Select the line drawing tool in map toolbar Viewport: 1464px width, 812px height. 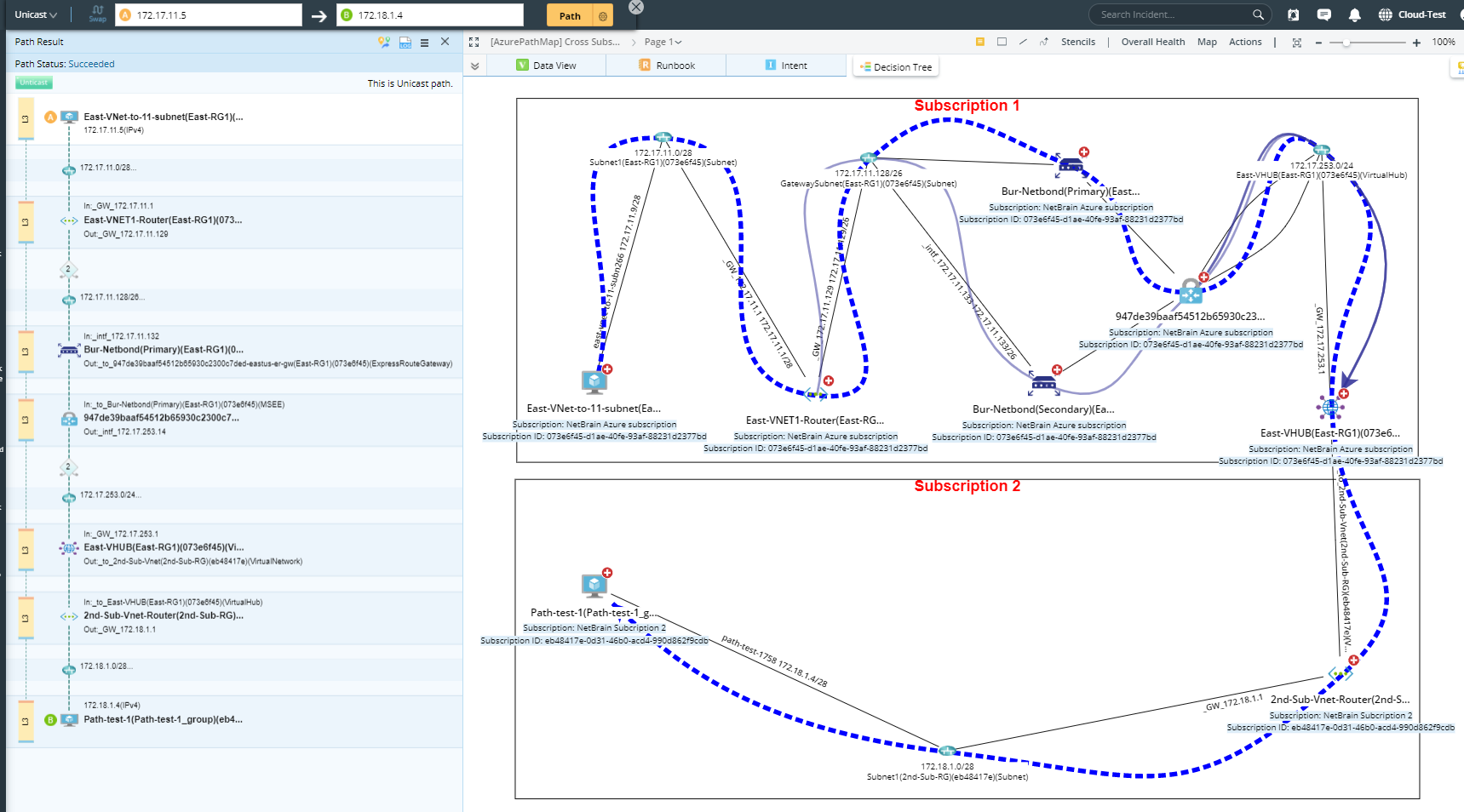click(x=1022, y=41)
